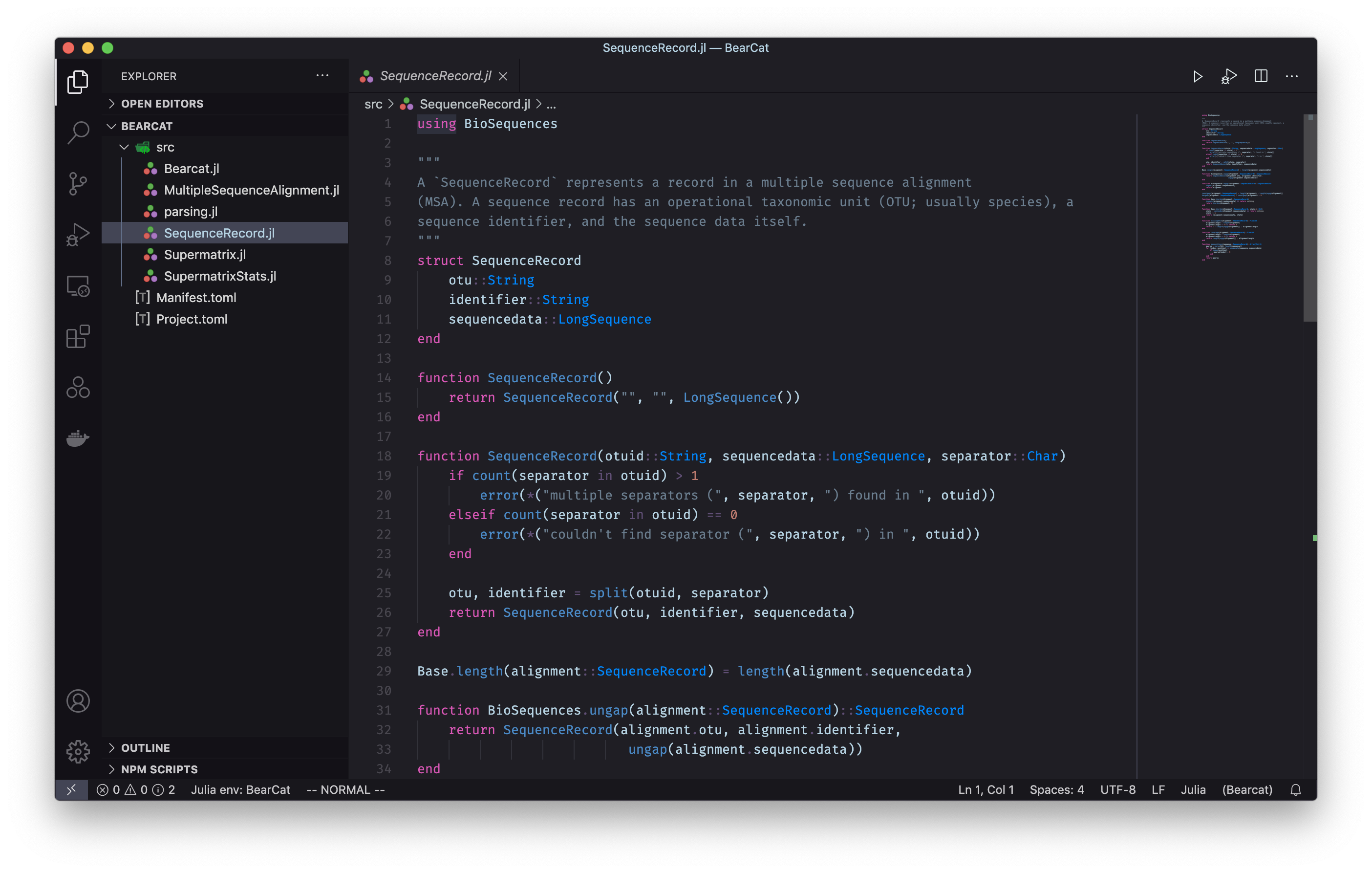Open the Remote Explorer view
Image resolution: width=1372 pixels, height=873 pixels.
point(78,286)
